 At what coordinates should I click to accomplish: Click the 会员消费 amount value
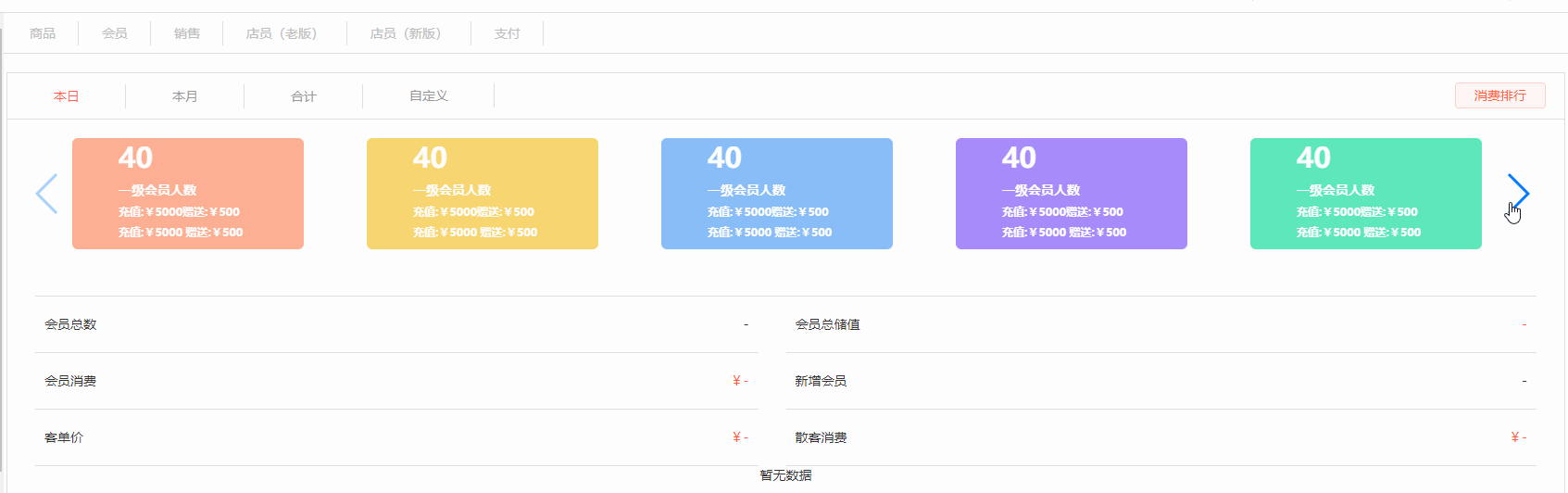click(740, 381)
